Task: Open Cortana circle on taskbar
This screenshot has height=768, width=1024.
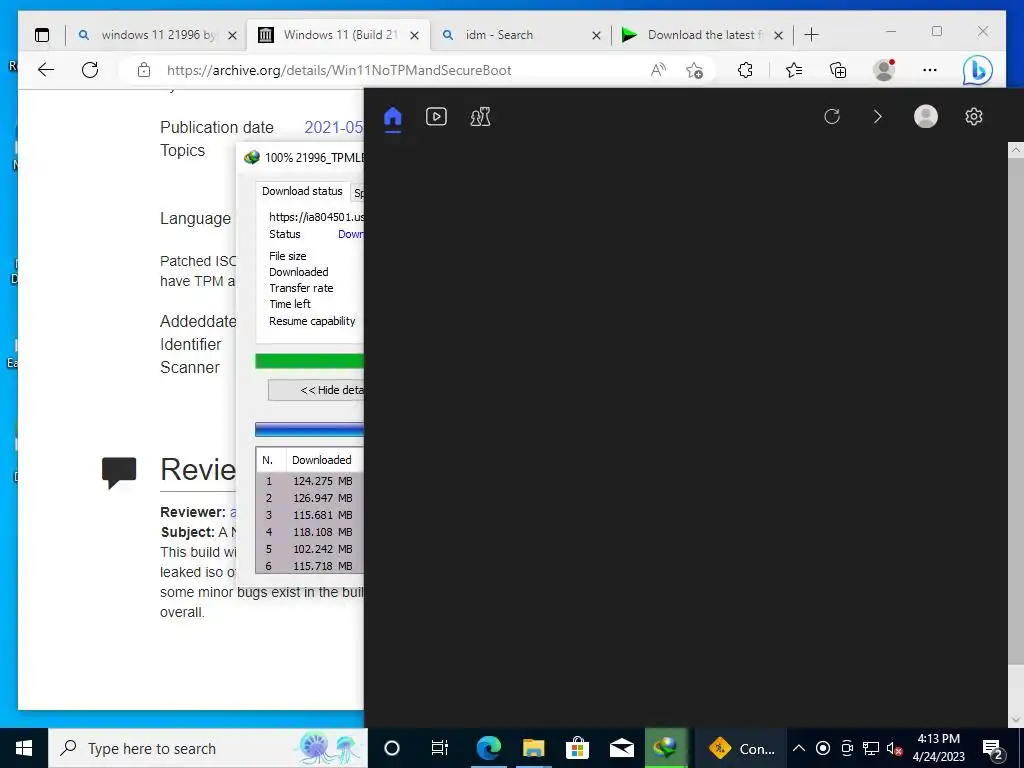Action: point(392,748)
